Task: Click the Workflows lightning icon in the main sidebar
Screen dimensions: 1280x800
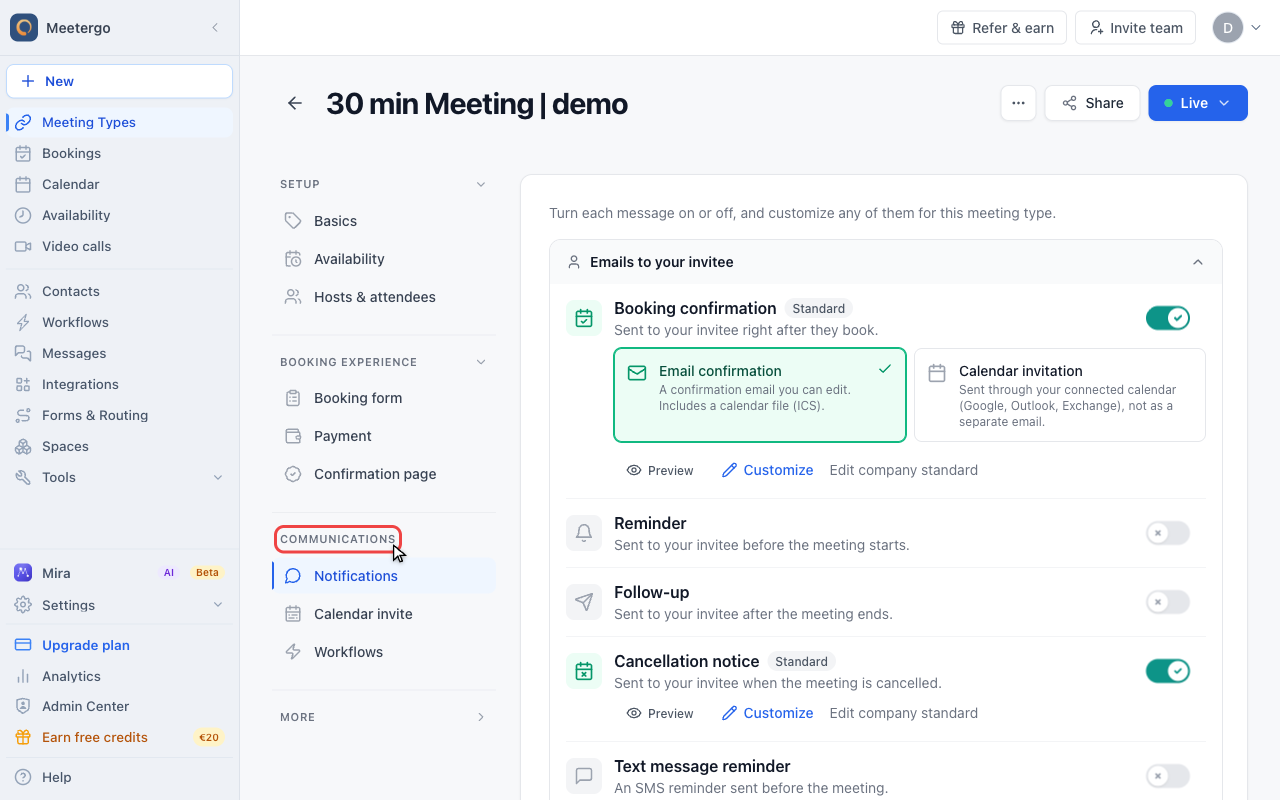Action: coord(23,322)
